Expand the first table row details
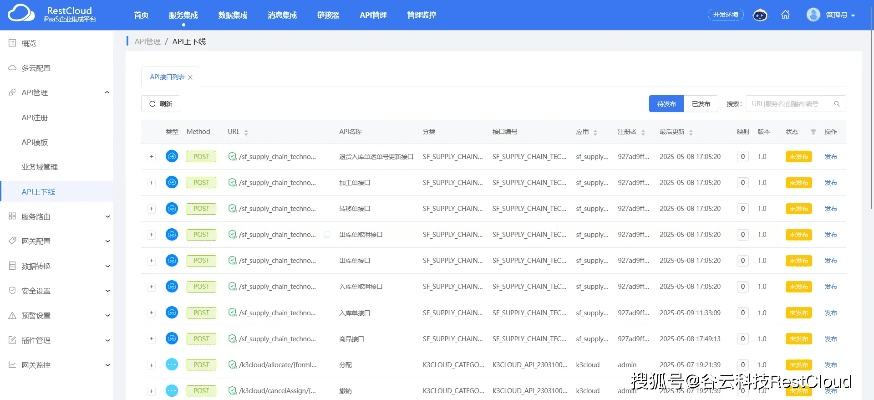The width and height of the screenshot is (874, 400). pos(152,156)
